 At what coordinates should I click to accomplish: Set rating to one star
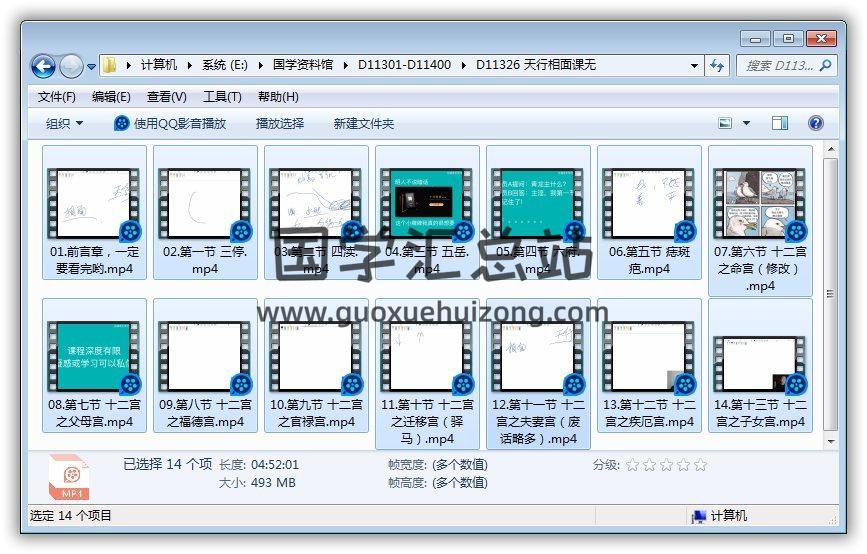coord(632,465)
